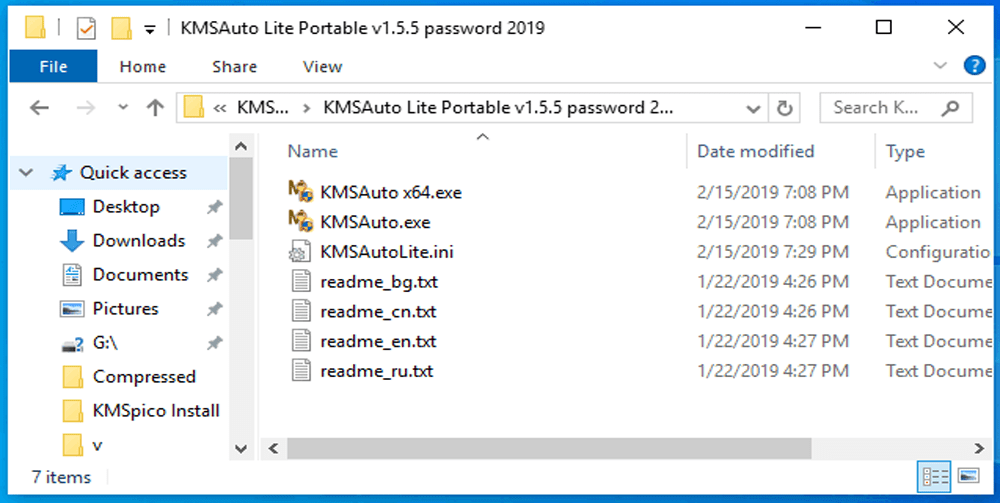This screenshot has width=1000, height=503.
Task: Open the File menu
Action: [x=53, y=67]
